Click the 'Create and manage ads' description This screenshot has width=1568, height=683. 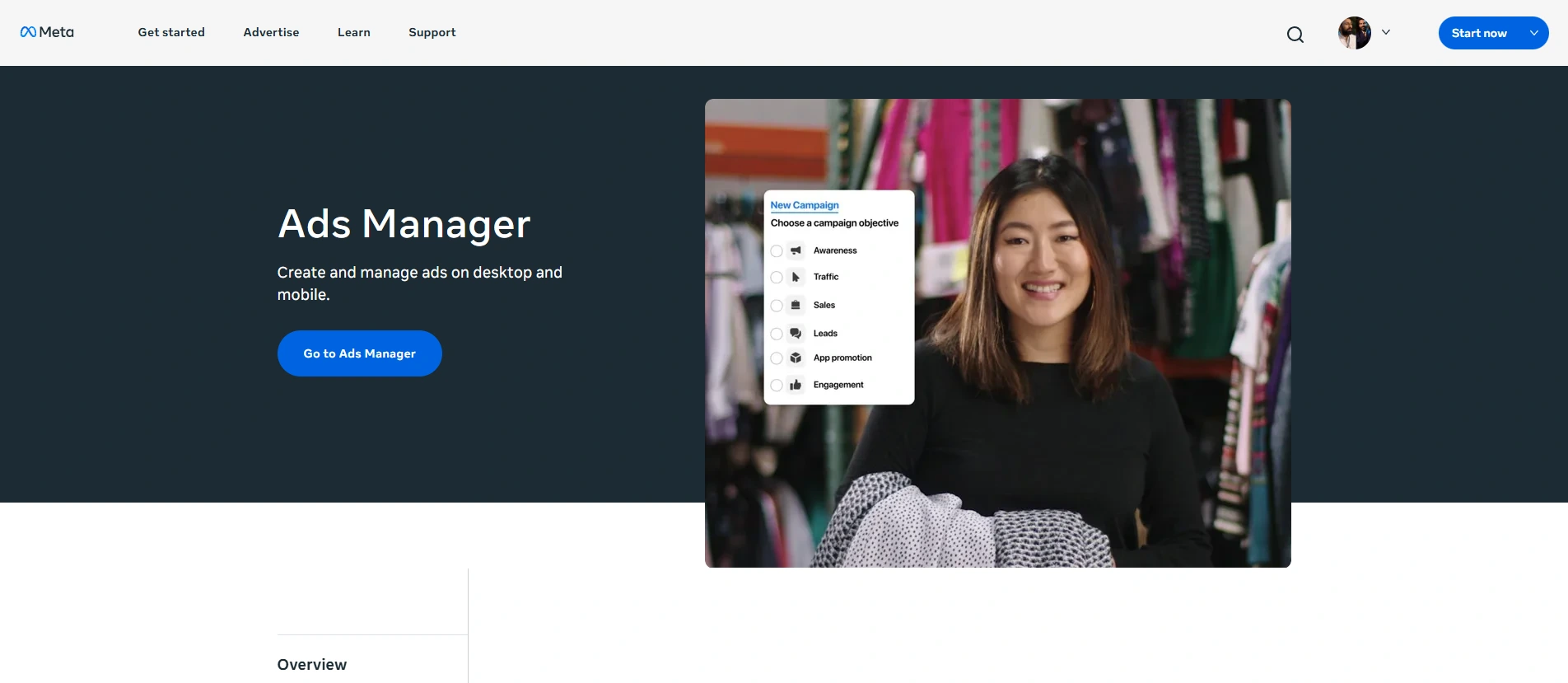coord(420,283)
